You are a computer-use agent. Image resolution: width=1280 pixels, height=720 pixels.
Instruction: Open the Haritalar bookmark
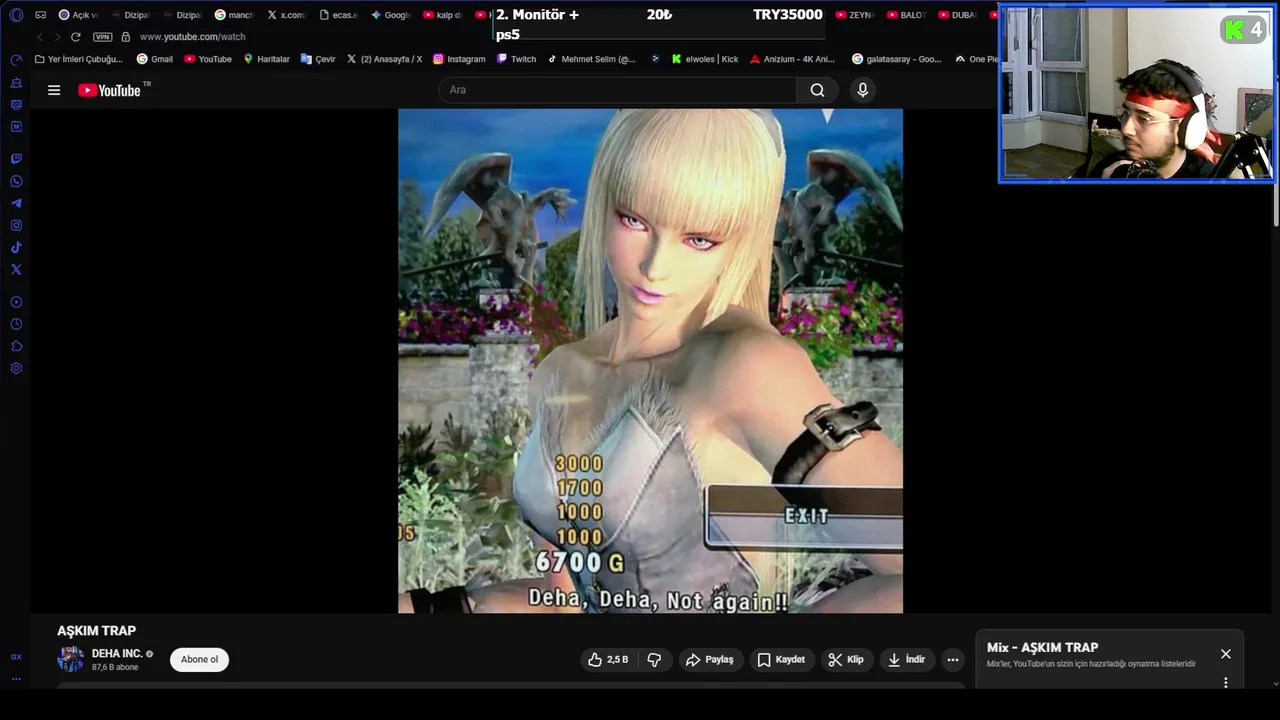266,59
